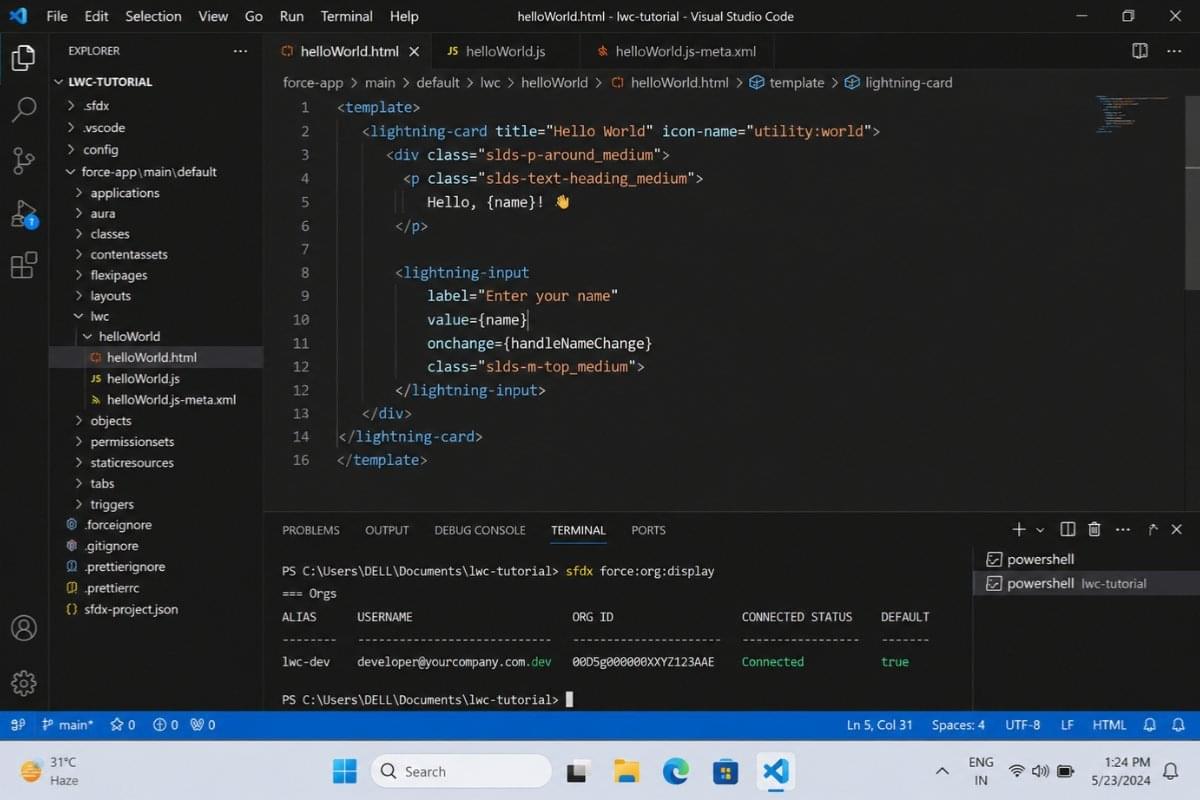Open Microsoft Edge from taskbar
The width and height of the screenshot is (1200, 800).
click(x=676, y=771)
